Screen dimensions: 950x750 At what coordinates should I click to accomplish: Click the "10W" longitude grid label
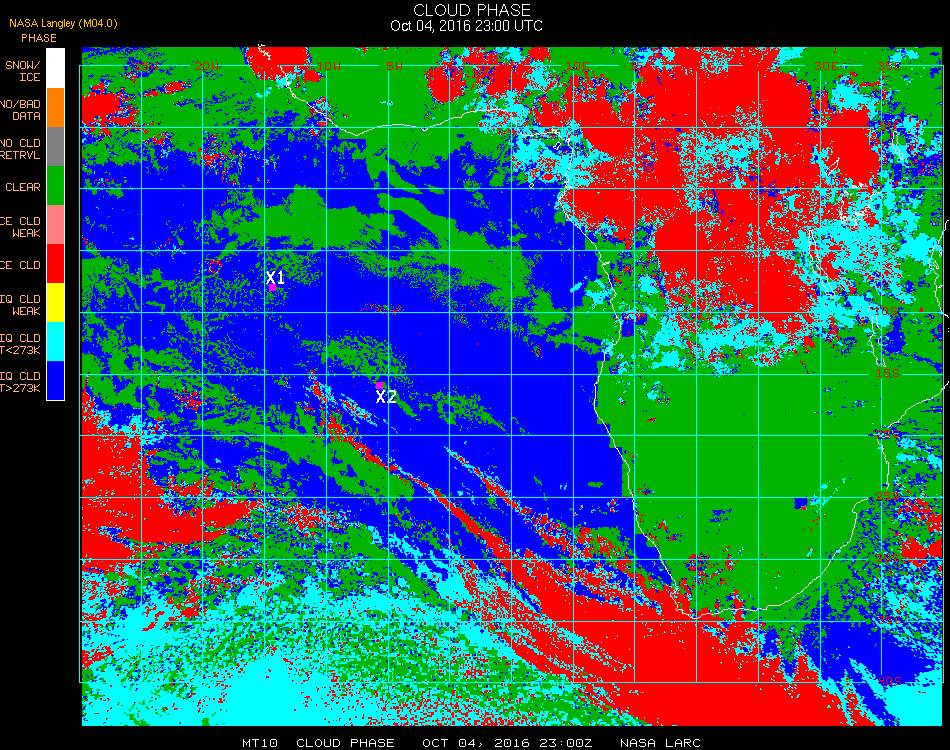(329, 66)
